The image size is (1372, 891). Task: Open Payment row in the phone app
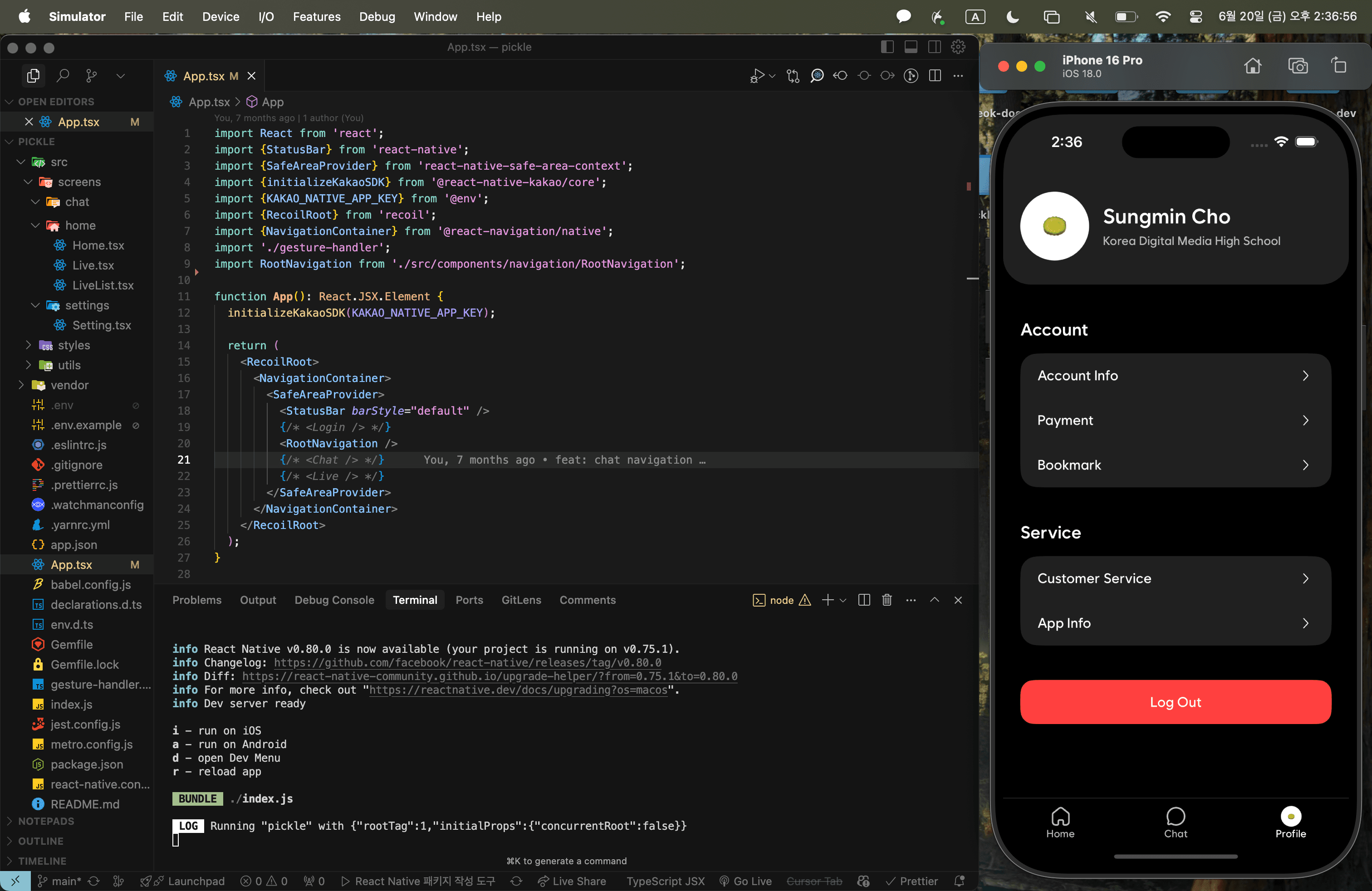[x=1175, y=421]
